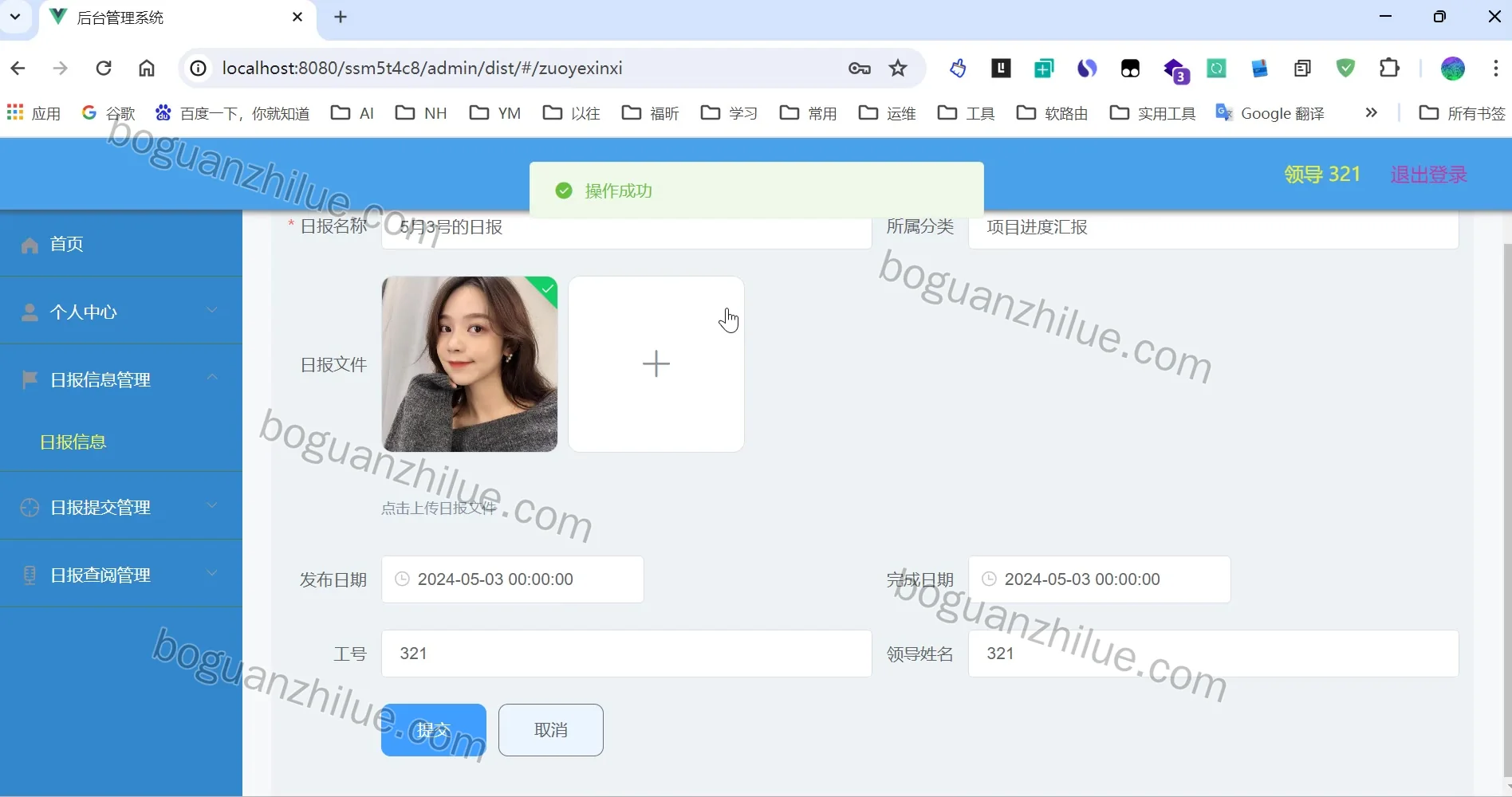Open the 完成日期 date picker
The image size is (1512, 797).
tap(1100, 579)
